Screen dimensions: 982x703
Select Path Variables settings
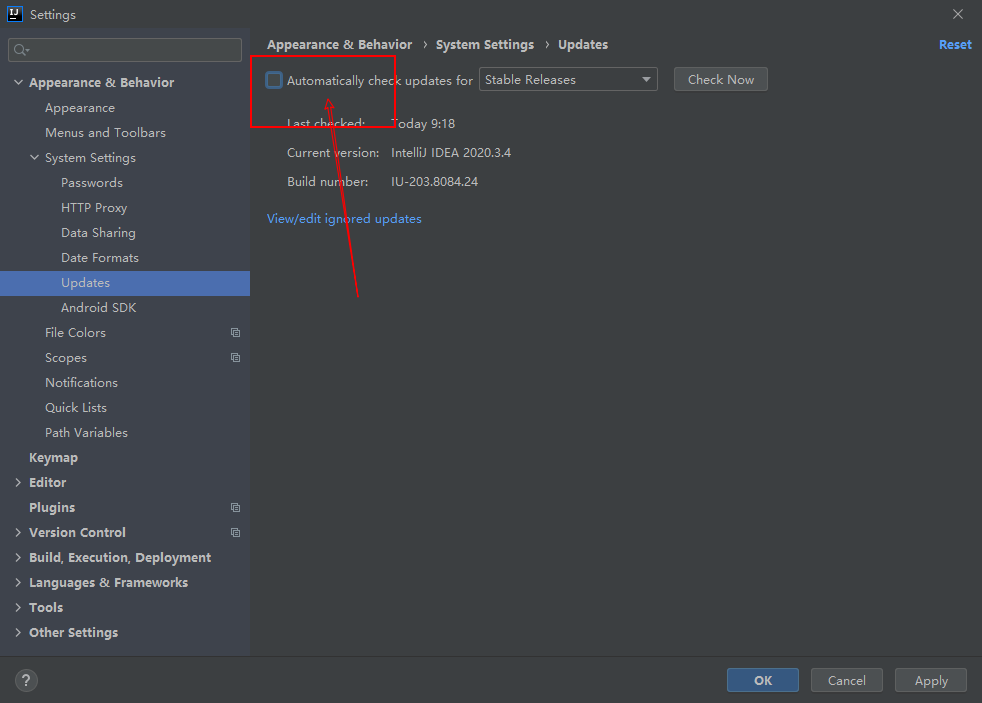(x=86, y=433)
